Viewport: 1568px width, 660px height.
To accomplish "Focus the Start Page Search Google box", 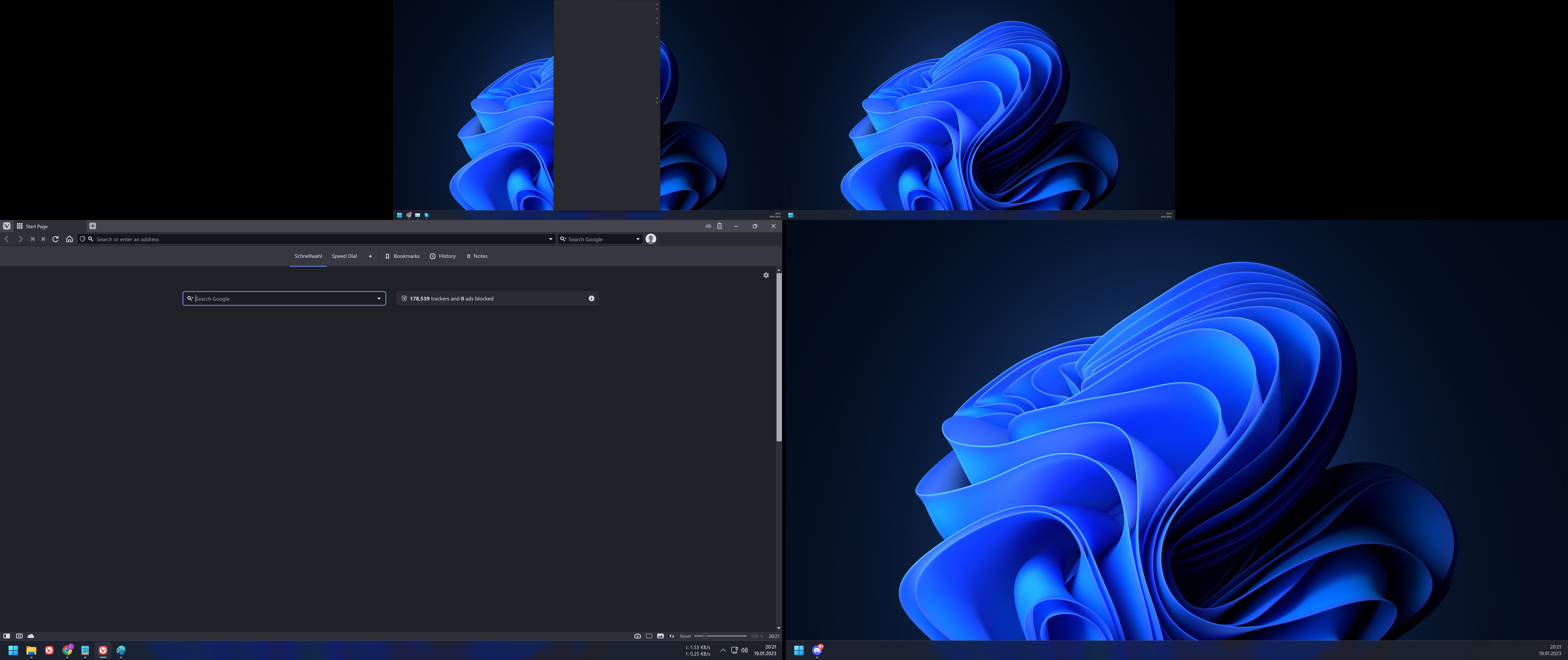I will point(284,298).
